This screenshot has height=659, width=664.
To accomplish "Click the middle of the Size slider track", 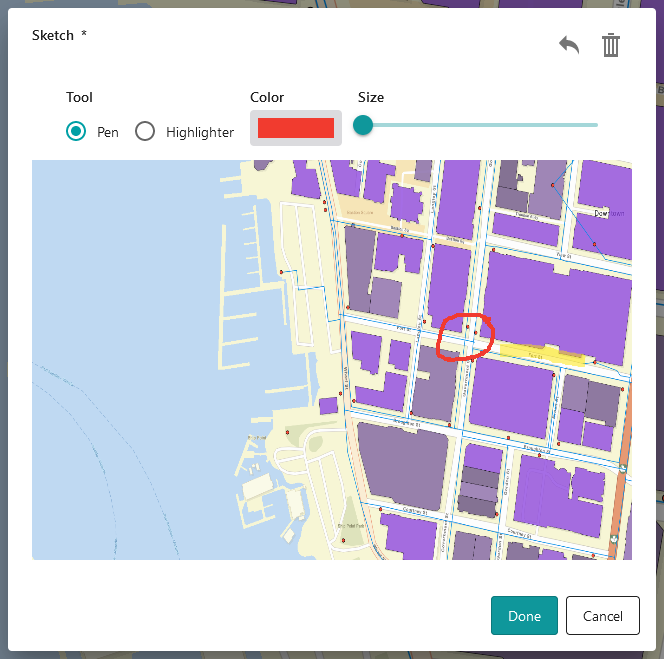I will pos(480,125).
